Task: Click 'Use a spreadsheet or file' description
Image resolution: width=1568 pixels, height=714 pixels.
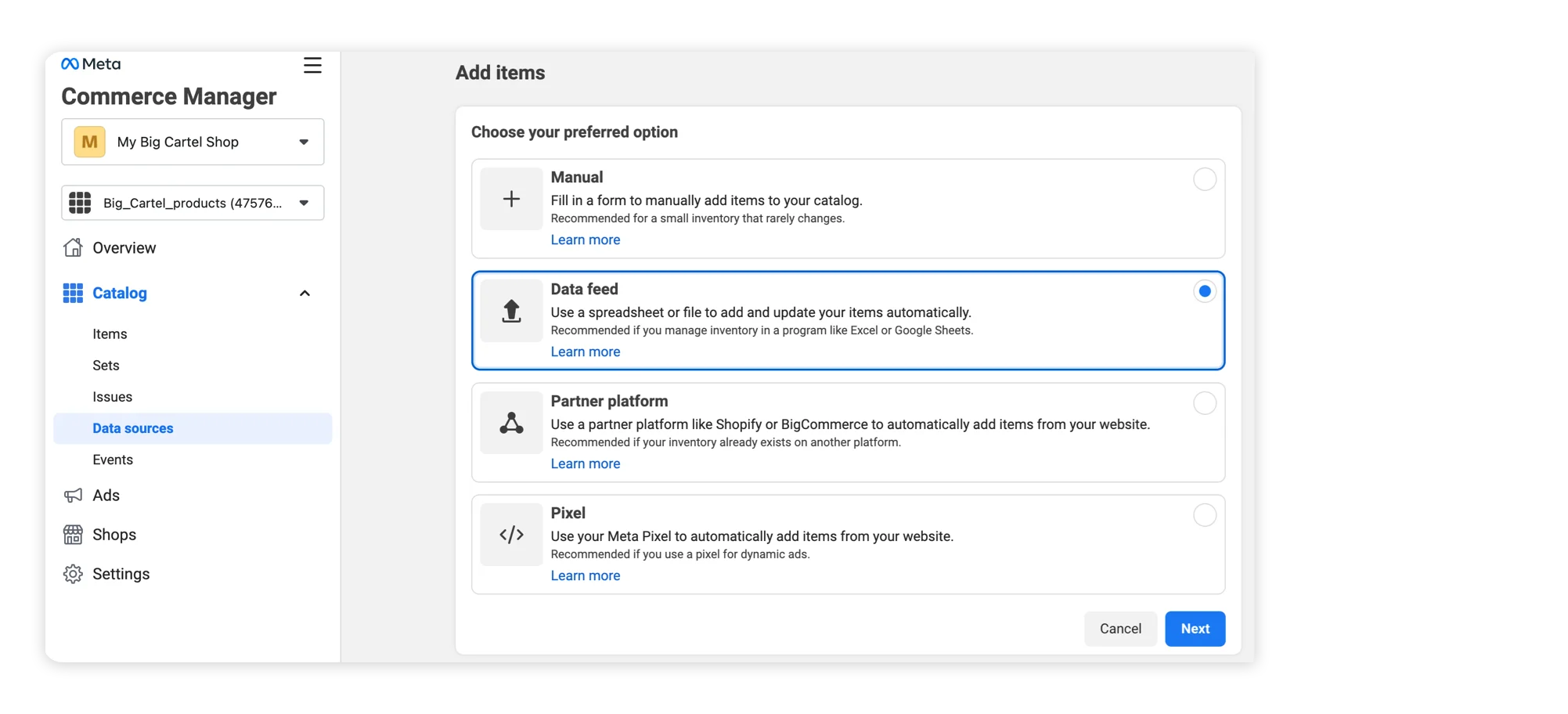Action: (x=761, y=312)
